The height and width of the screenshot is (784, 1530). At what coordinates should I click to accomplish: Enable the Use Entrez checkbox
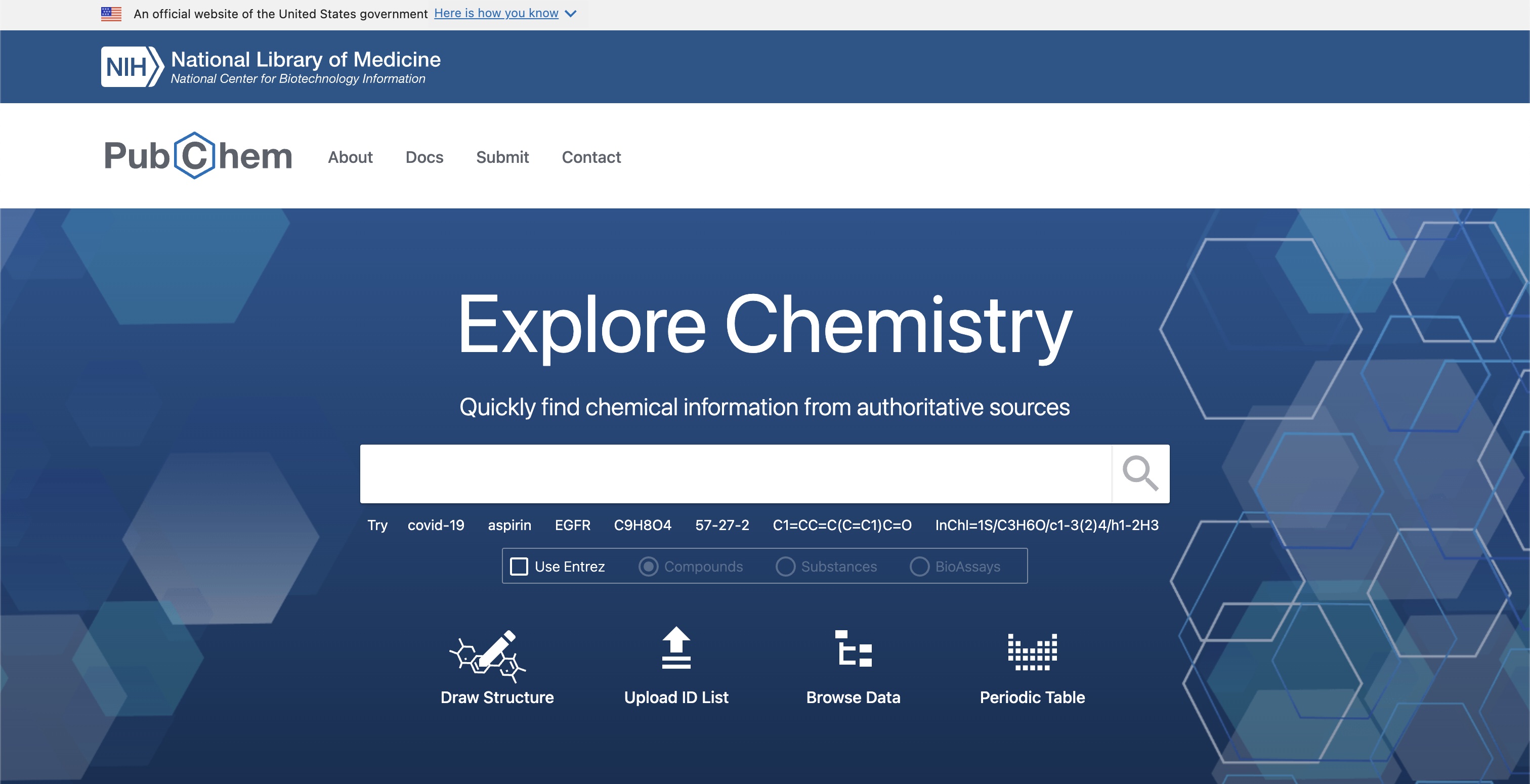coord(519,567)
